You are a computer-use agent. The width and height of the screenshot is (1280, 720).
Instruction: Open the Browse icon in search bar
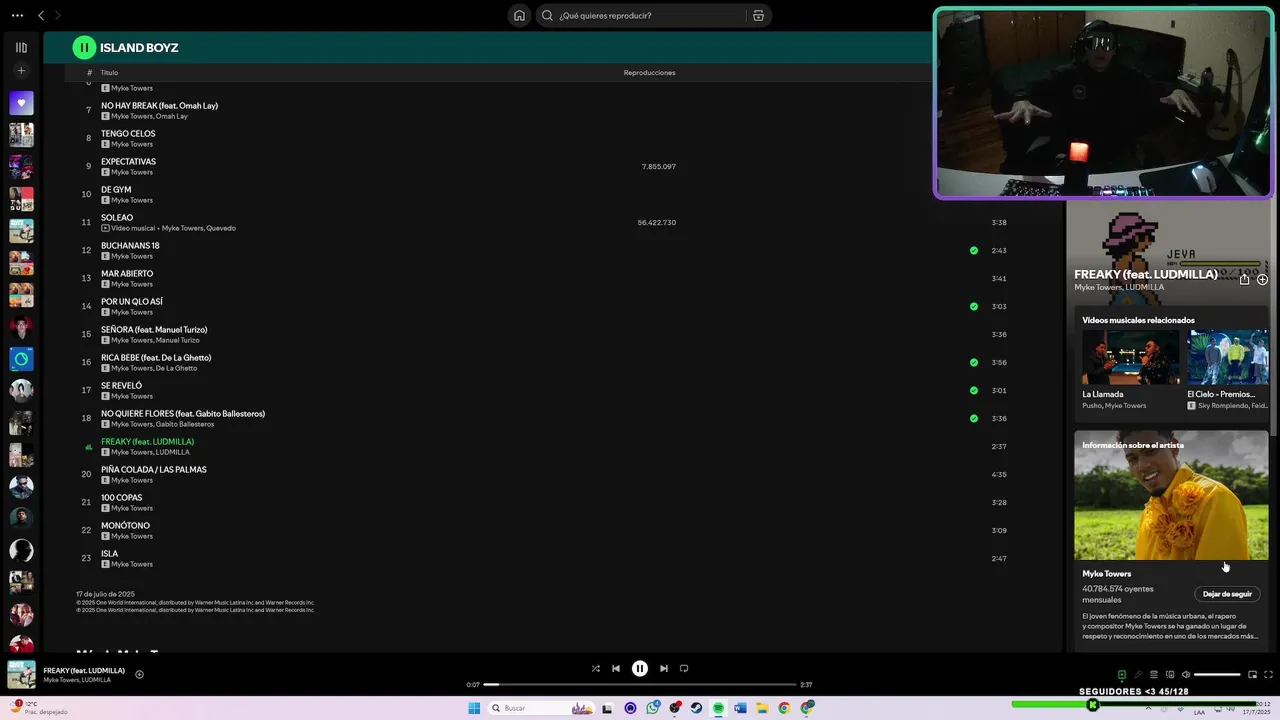point(758,15)
